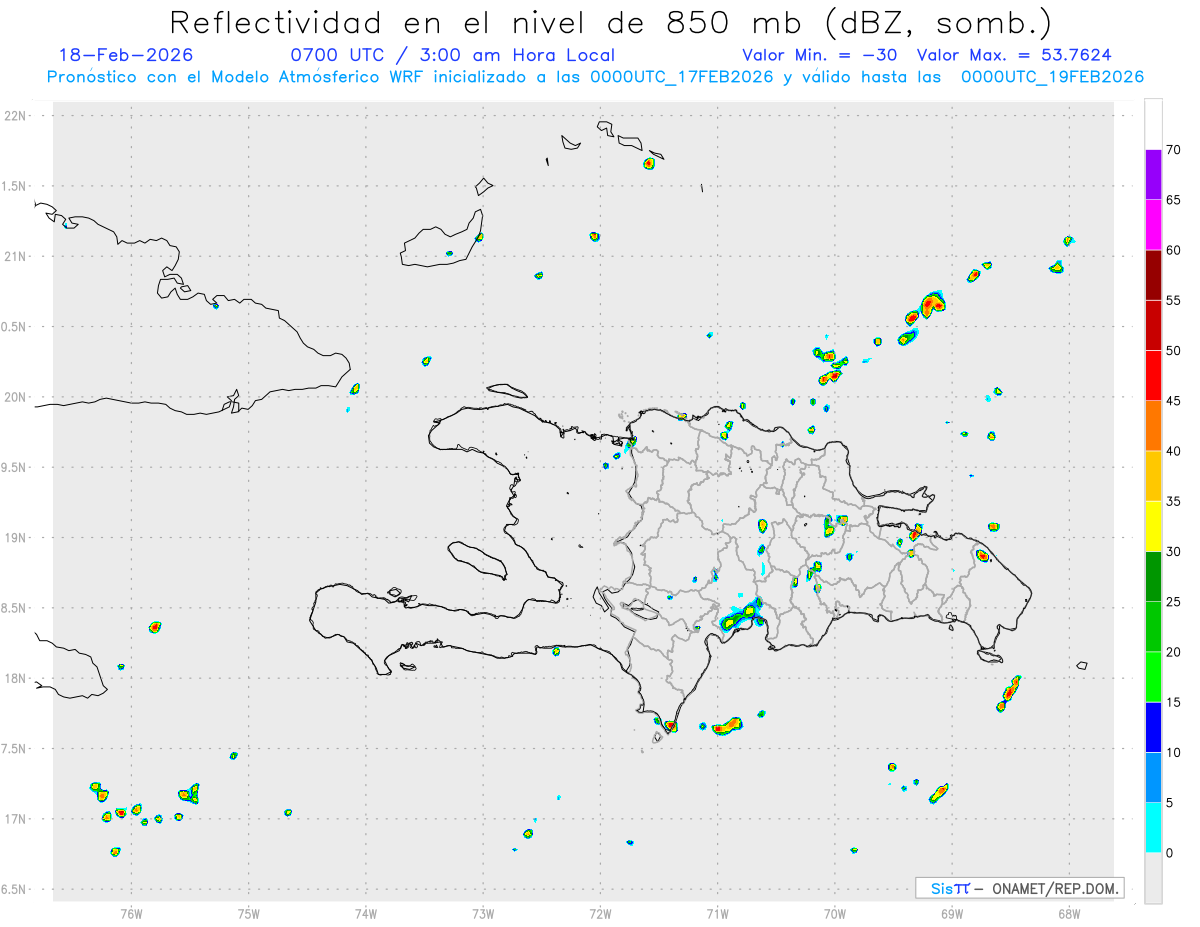Click the colorbar label "10"
1200x927 pixels.
point(1173,752)
